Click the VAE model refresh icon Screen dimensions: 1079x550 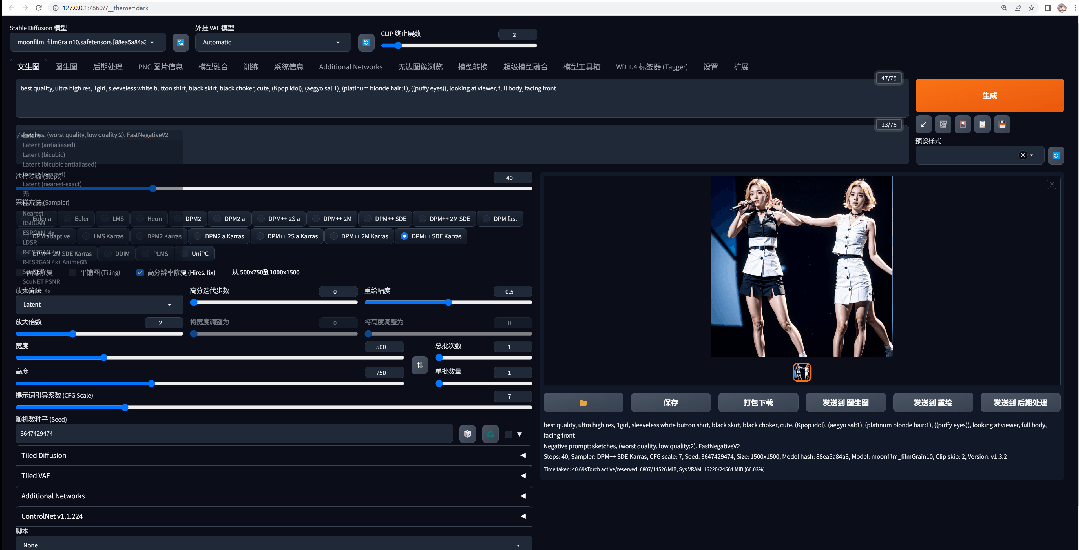tap(366, 42)
